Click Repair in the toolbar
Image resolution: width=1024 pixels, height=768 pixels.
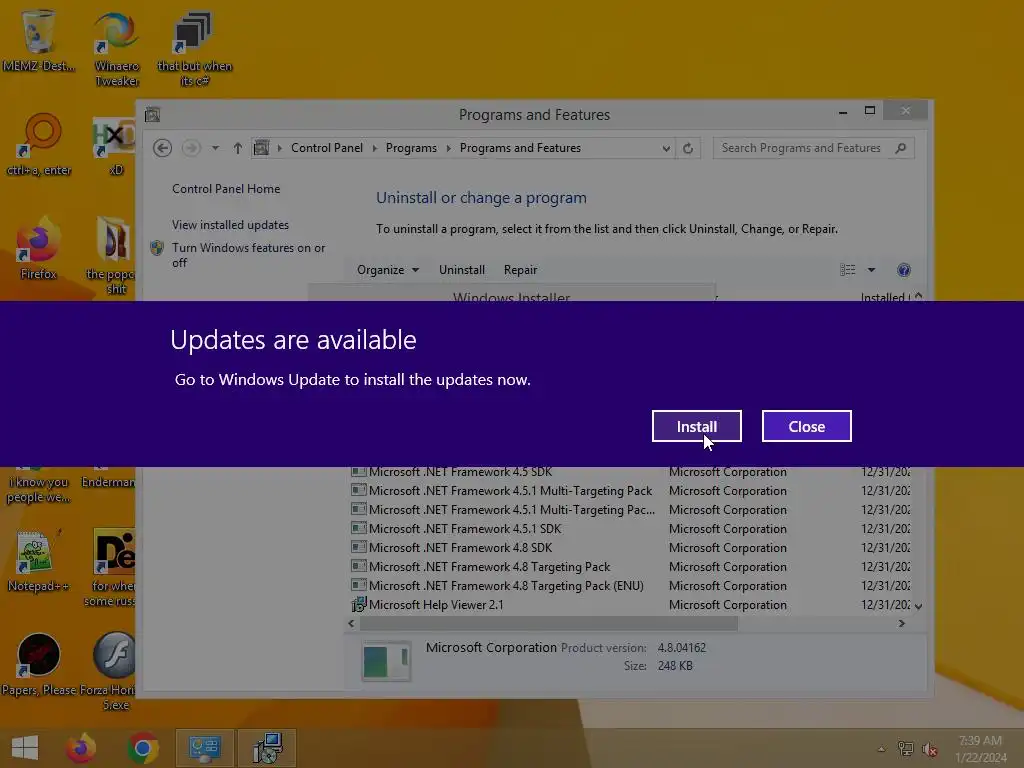(x=520, y=270)
